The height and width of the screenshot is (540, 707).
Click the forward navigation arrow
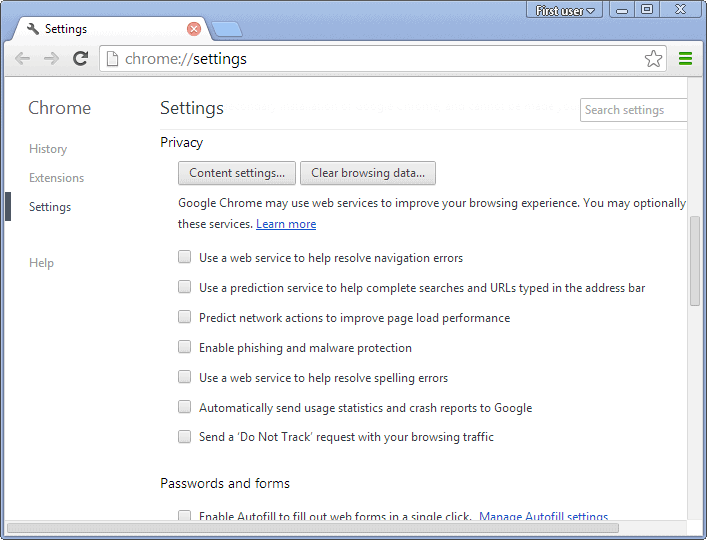51,59
